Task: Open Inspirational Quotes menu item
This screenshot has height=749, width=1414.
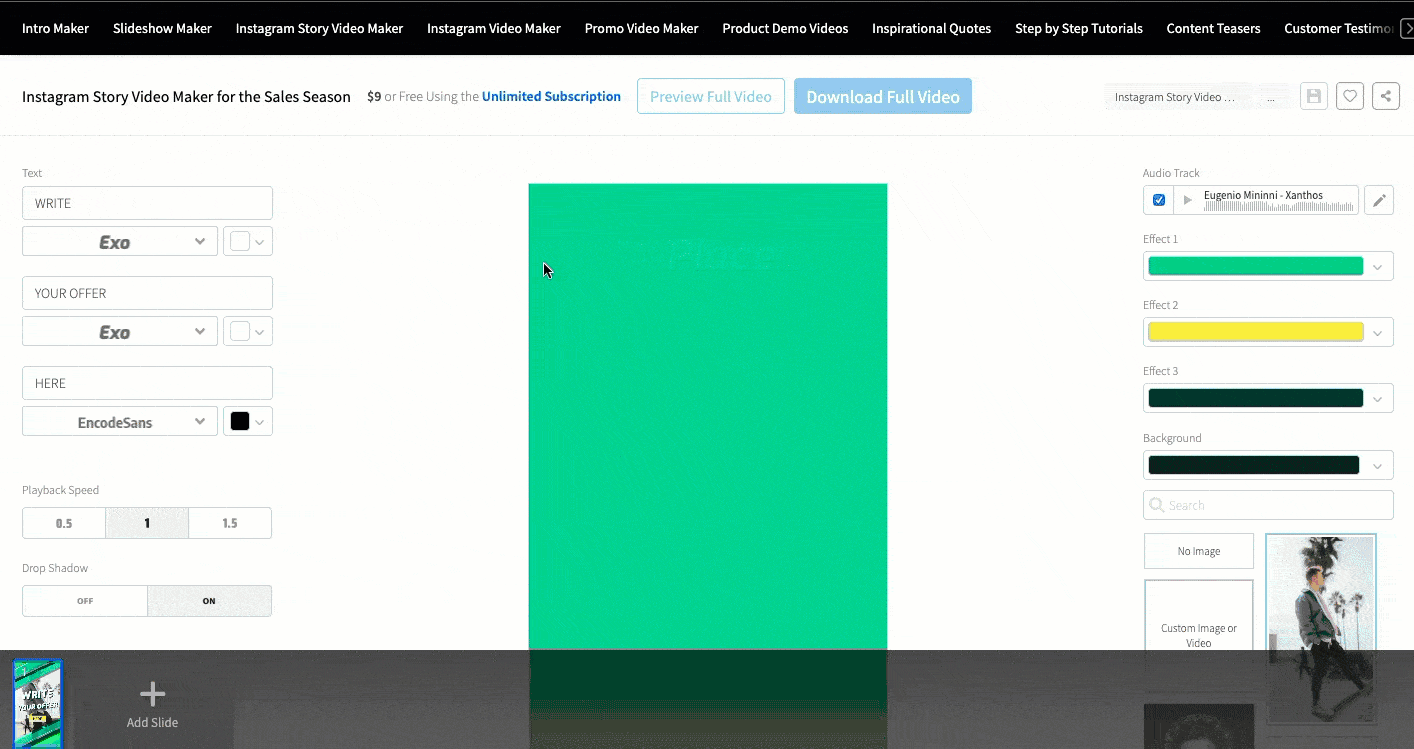Action: click(x=931, y=28)
